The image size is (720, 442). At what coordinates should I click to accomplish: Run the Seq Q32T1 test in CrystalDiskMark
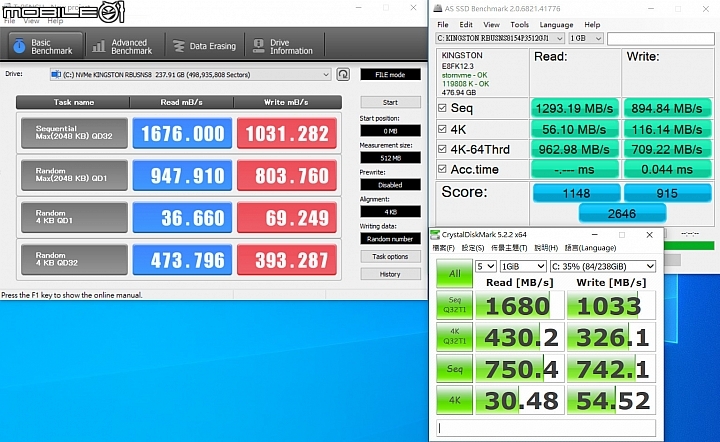click(454, 305)
